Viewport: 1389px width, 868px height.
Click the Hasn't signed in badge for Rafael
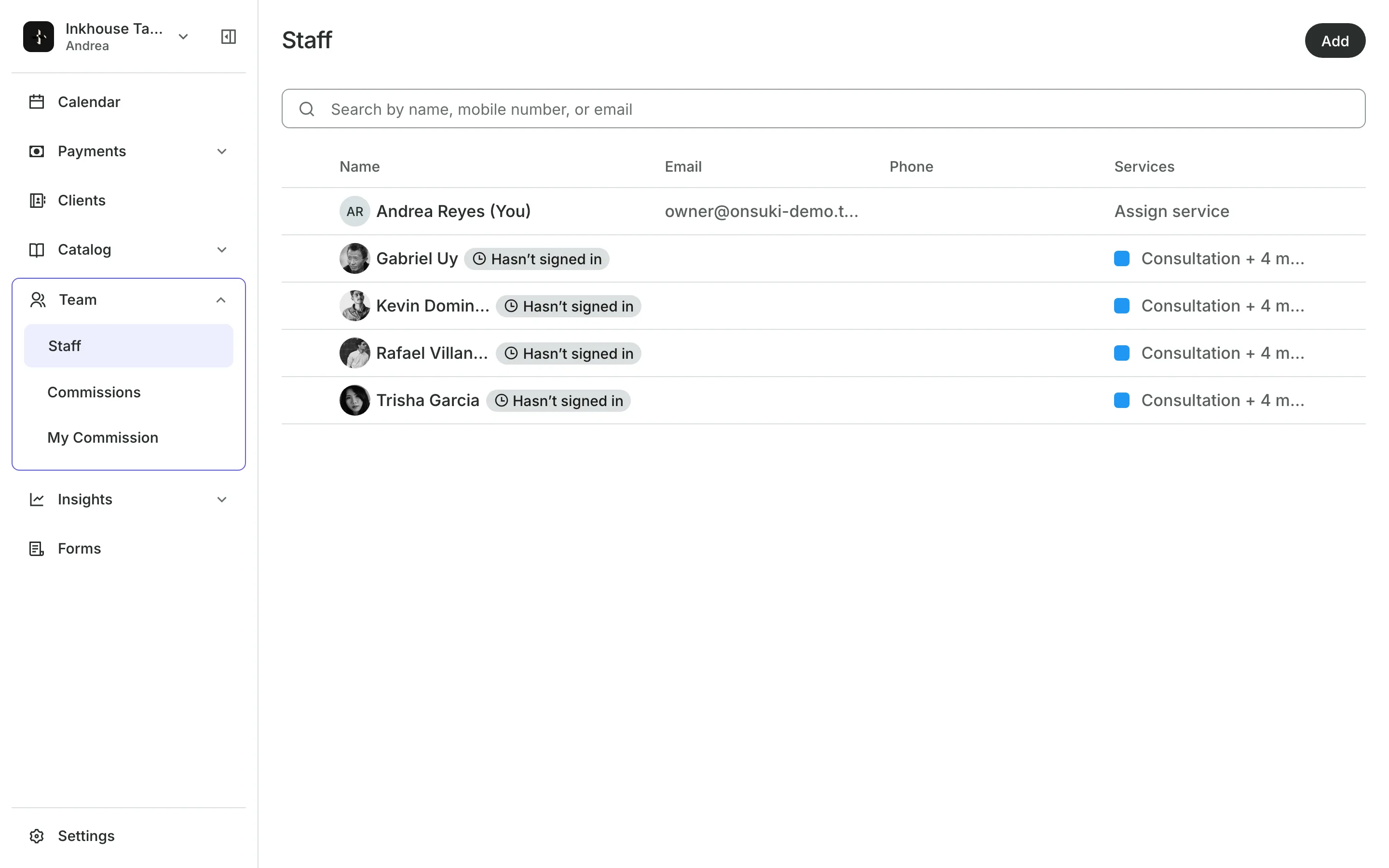(x=568, y=353)
